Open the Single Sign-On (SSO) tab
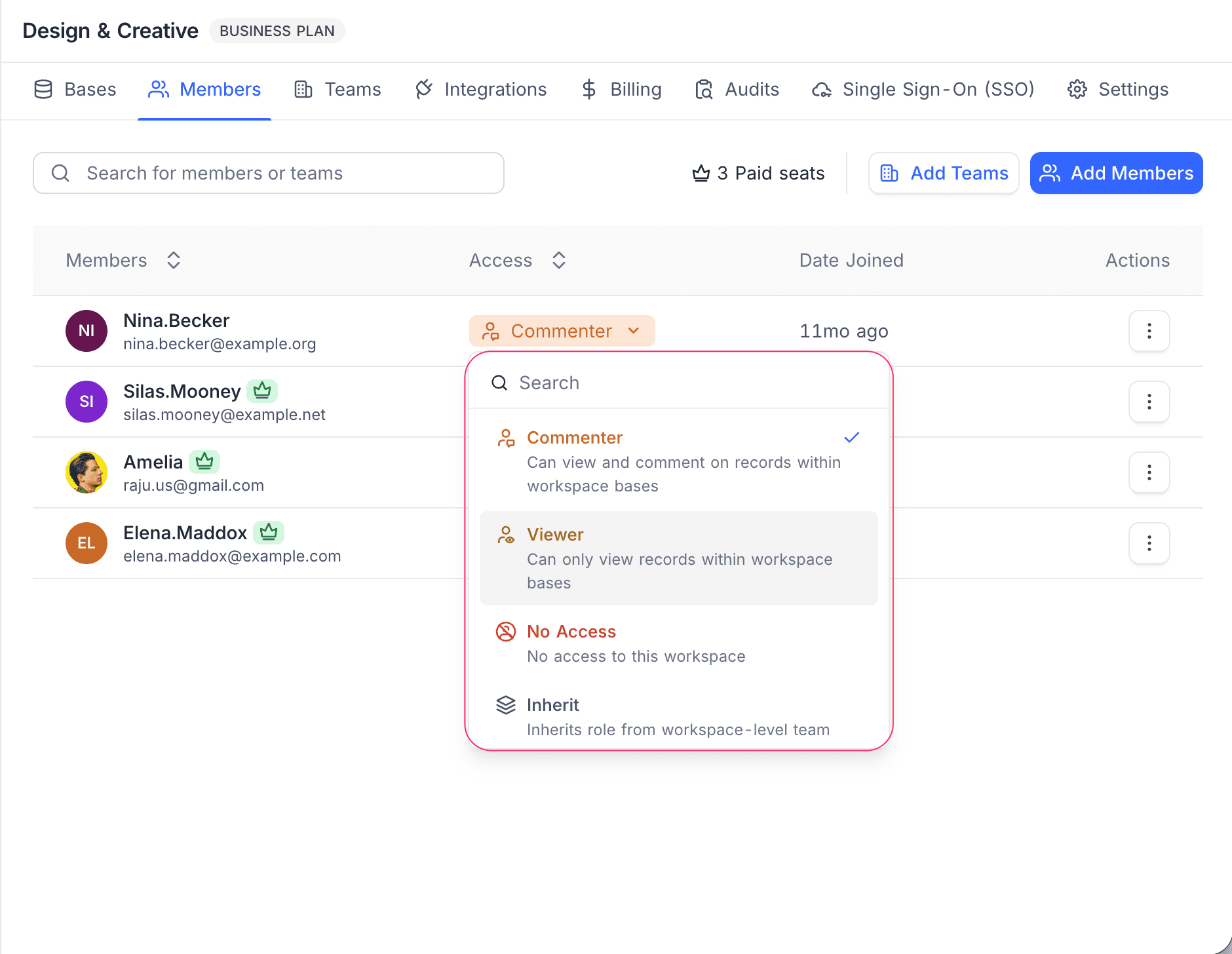 click(x=923, y=90)
